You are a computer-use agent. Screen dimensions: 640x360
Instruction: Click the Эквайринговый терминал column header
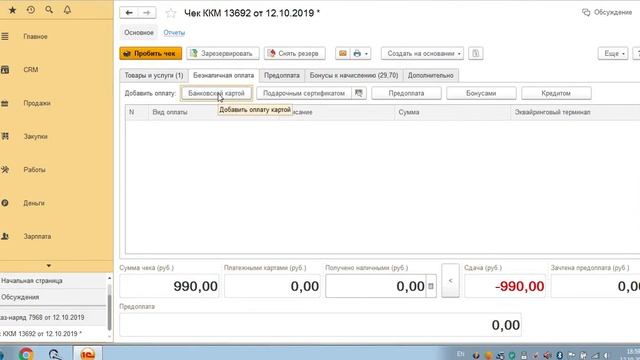575,112
